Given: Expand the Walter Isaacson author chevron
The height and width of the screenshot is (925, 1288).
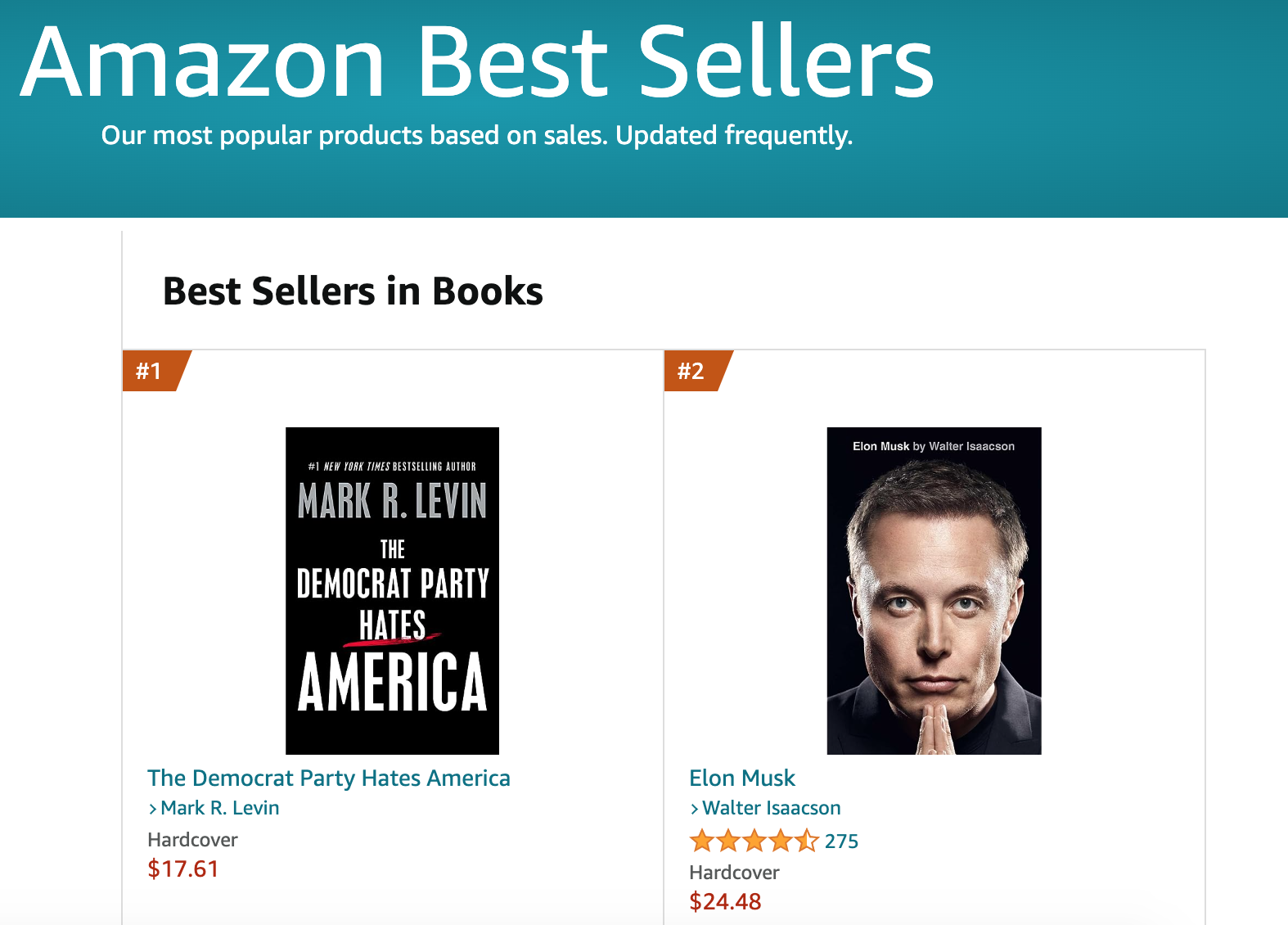Looking at the screenshot, I should tap(695, 808).
